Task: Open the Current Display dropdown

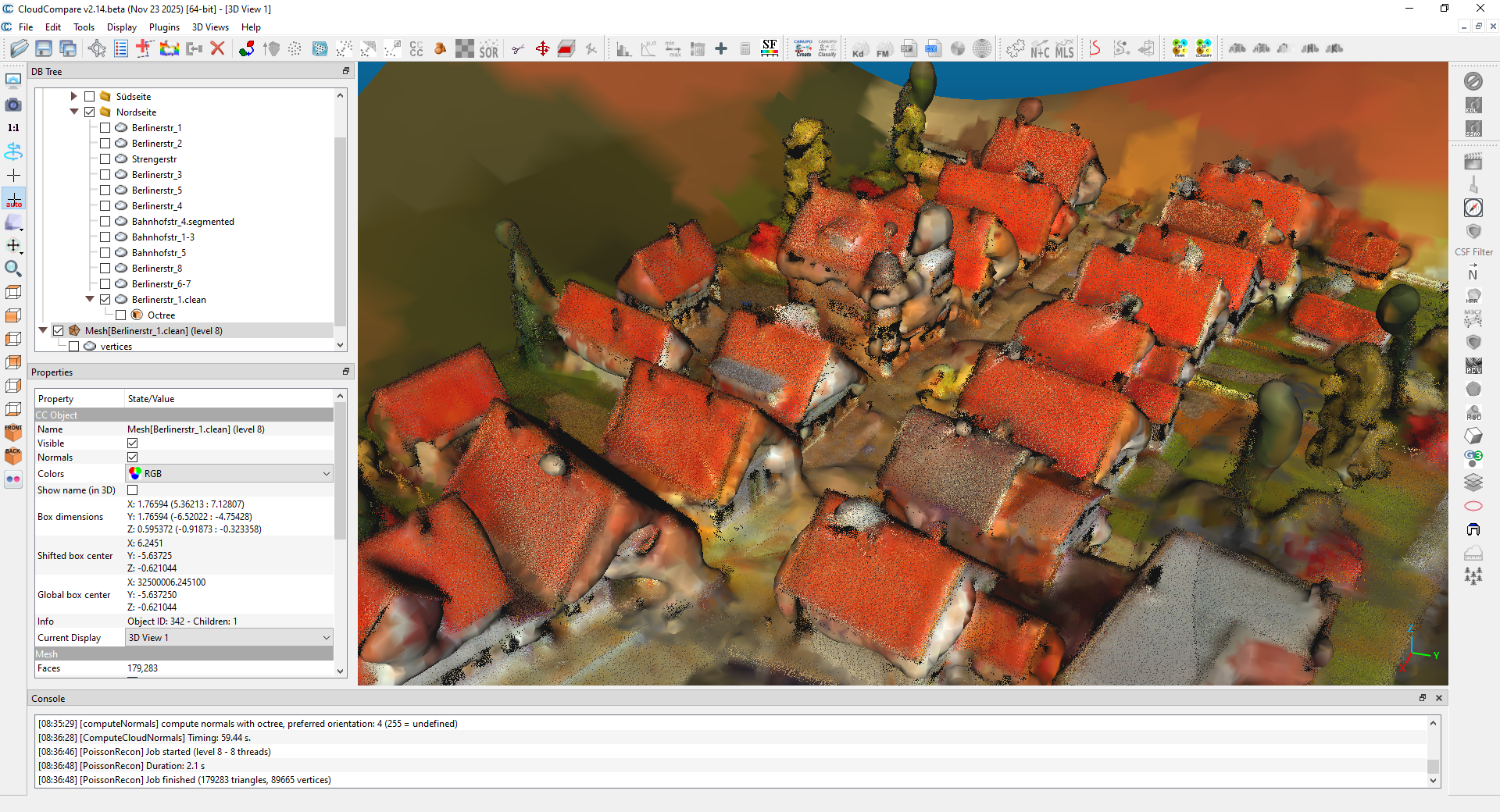Action: 229,638
